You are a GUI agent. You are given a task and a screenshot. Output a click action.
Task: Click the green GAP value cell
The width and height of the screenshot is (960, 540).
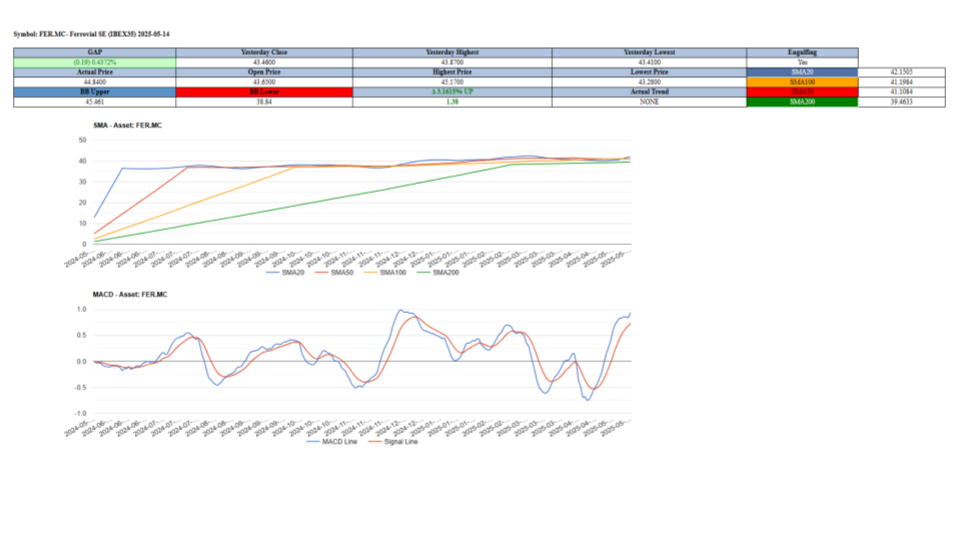[94, 62]
